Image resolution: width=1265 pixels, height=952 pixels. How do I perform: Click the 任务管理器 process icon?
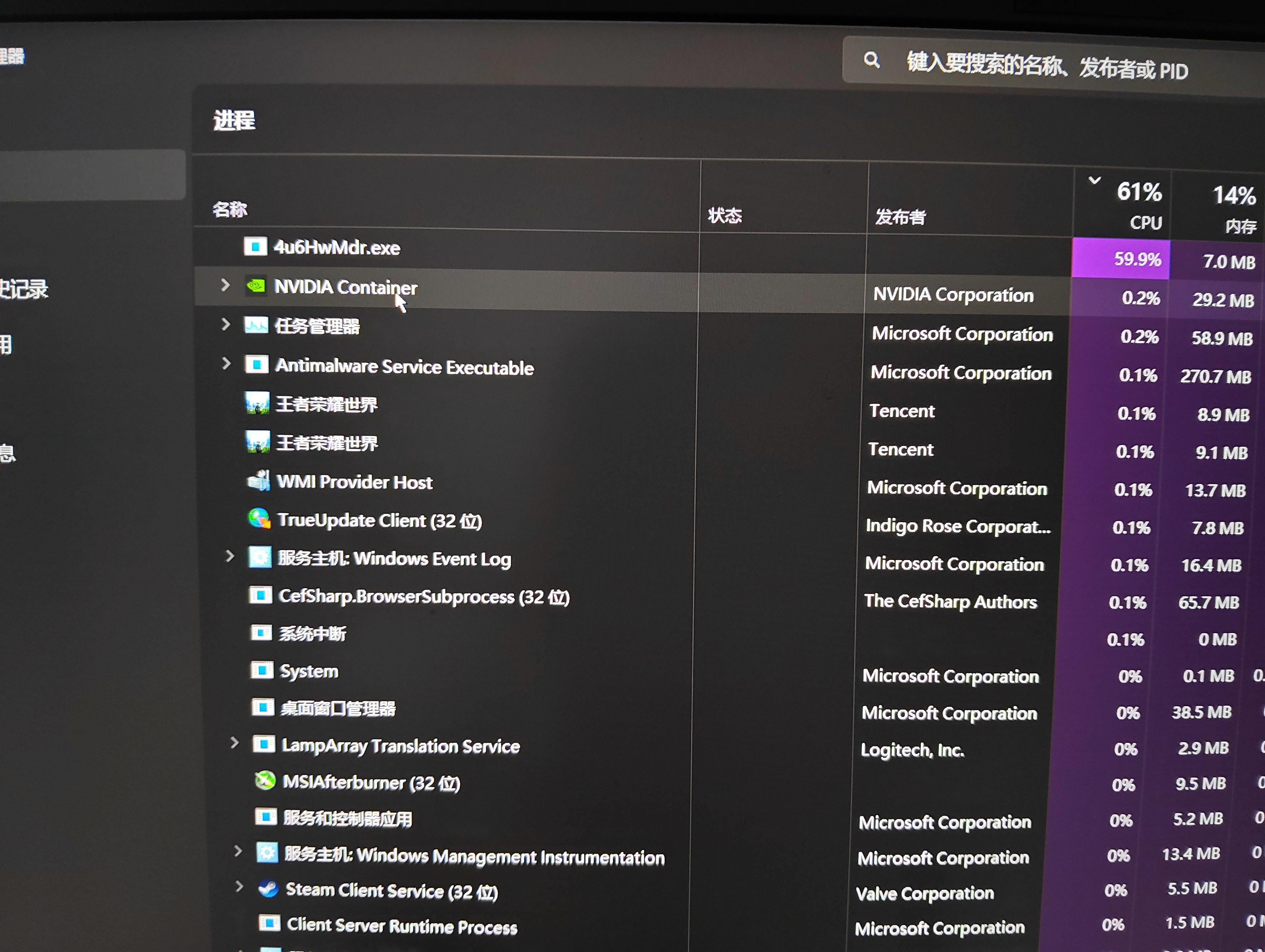255,325
